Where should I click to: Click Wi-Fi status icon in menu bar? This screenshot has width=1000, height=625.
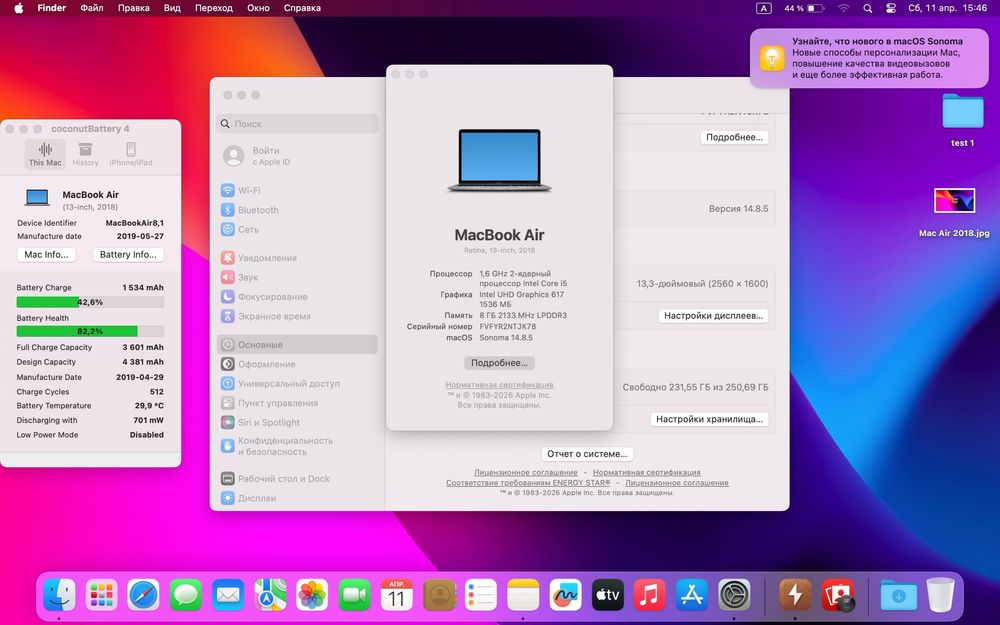844,8
